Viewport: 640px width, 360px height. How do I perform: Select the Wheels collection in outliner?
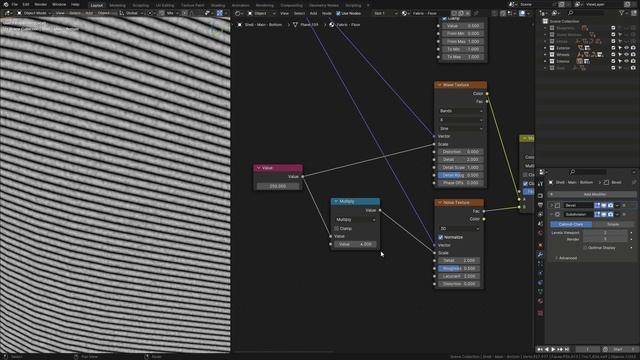563,55
